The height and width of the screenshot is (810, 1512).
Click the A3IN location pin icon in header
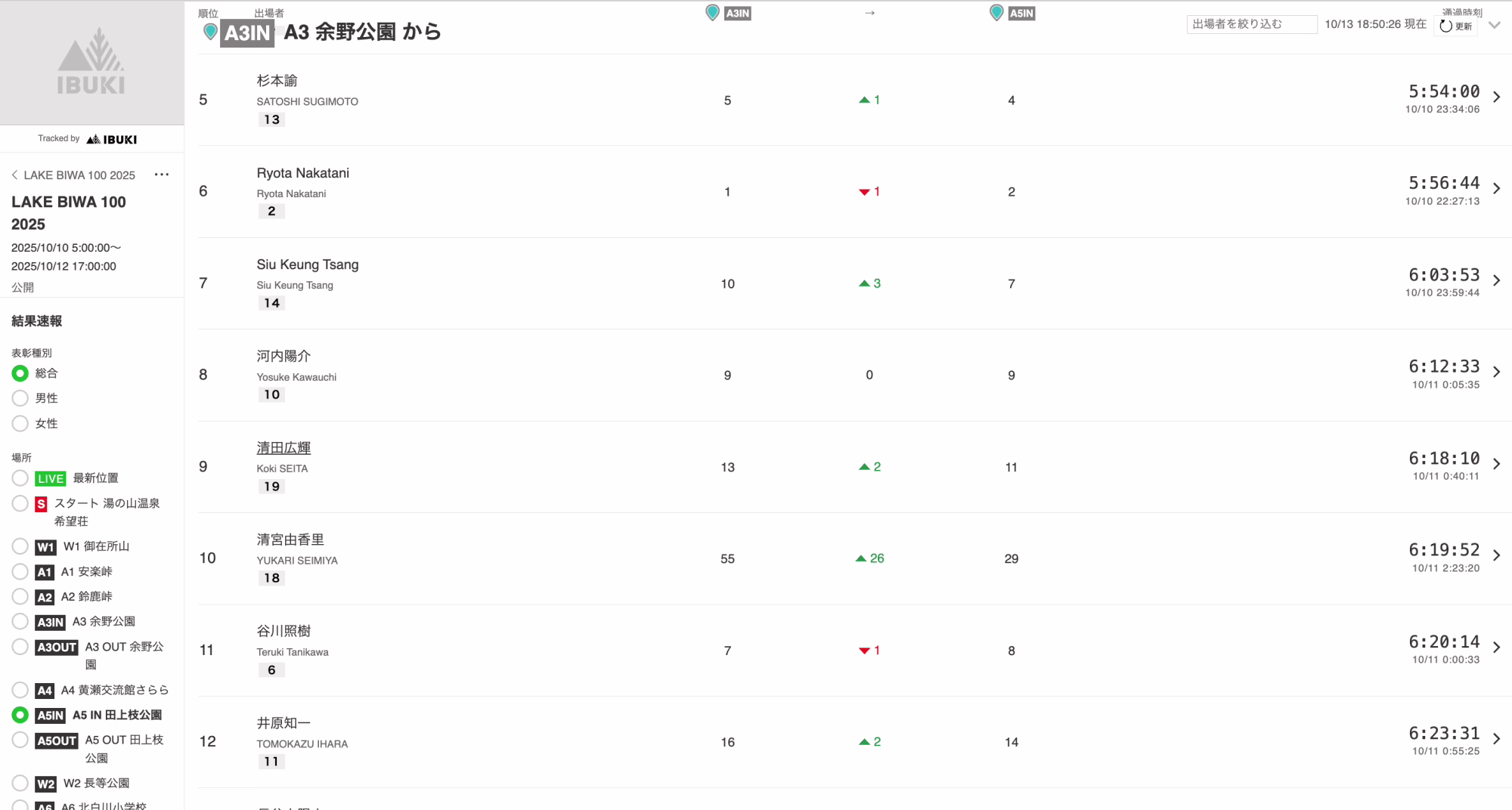[x=712, y=13]
